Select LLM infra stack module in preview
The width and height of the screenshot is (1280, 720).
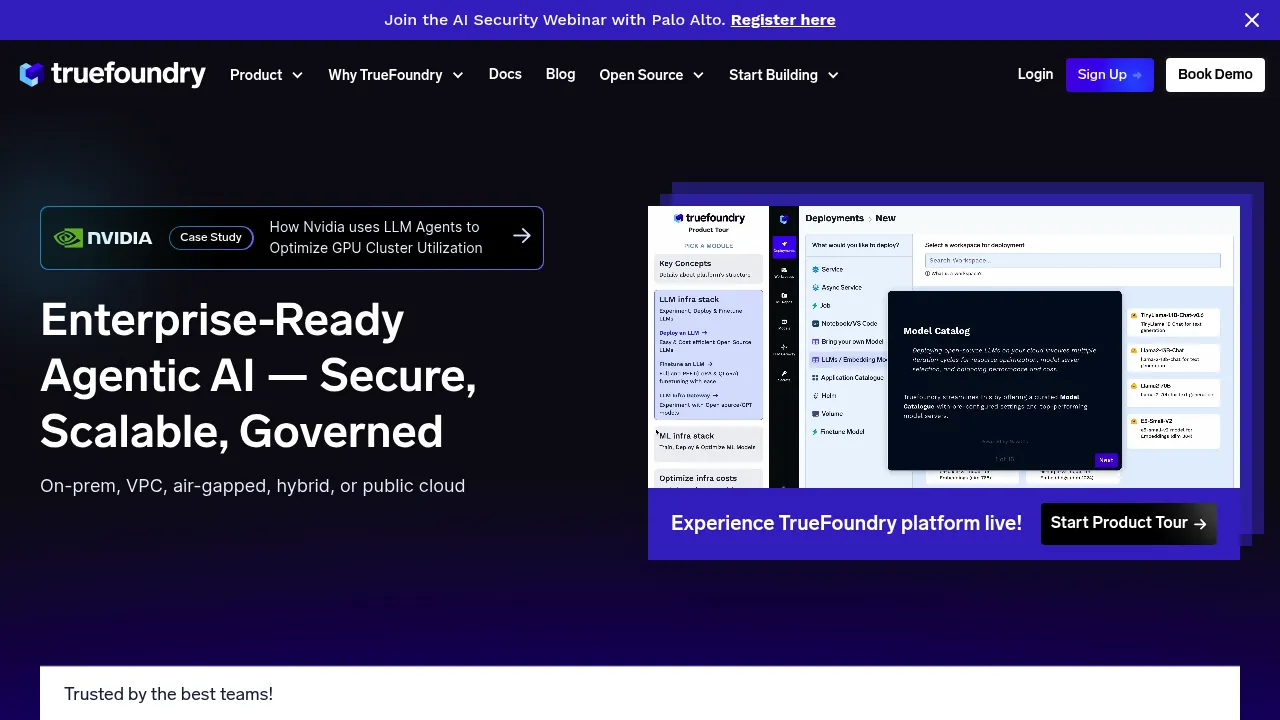709,355
